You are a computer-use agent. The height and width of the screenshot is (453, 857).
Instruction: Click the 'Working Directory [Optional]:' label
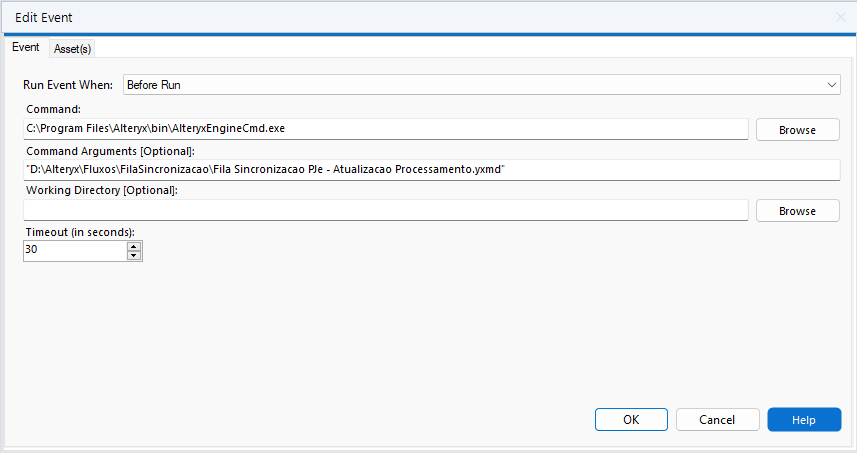coord(102,190)
